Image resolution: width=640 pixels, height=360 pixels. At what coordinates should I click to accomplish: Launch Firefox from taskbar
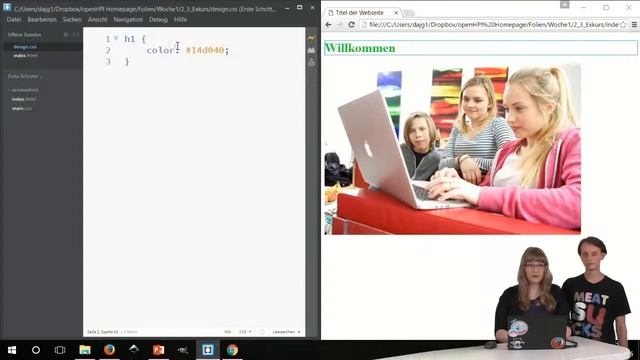click(109, 350)
